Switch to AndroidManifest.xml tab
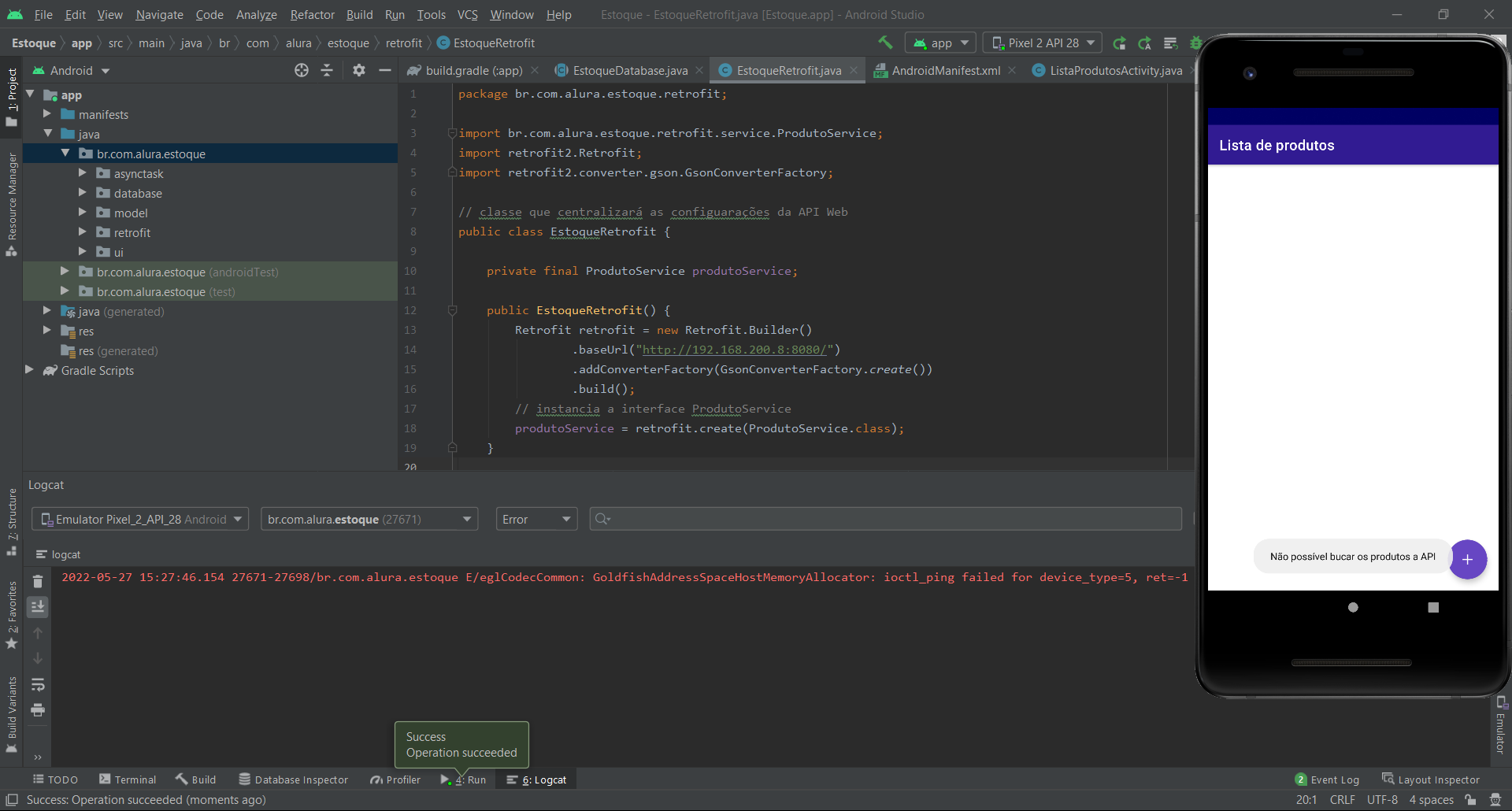This screenshot has width=1512, height=811. 946,70
